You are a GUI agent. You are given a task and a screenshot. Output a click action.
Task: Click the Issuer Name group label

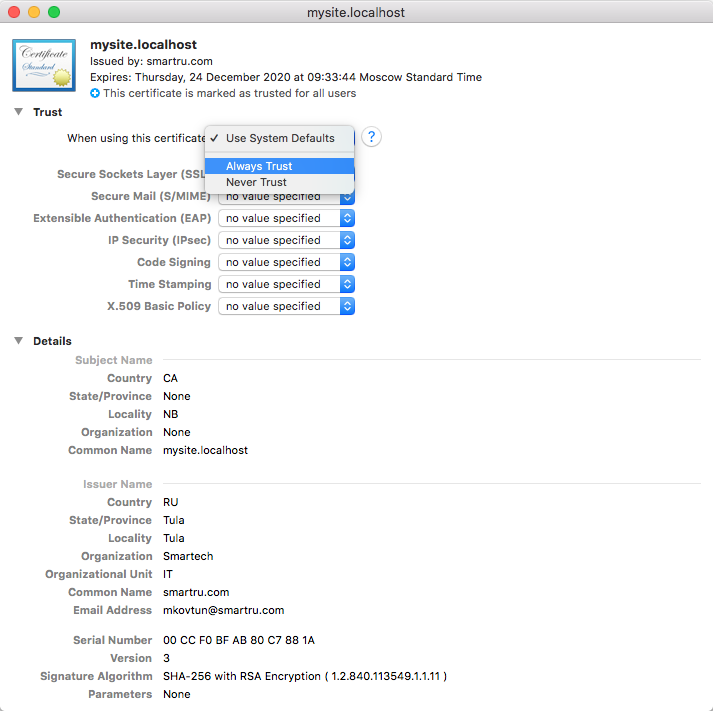click(117, 484)
